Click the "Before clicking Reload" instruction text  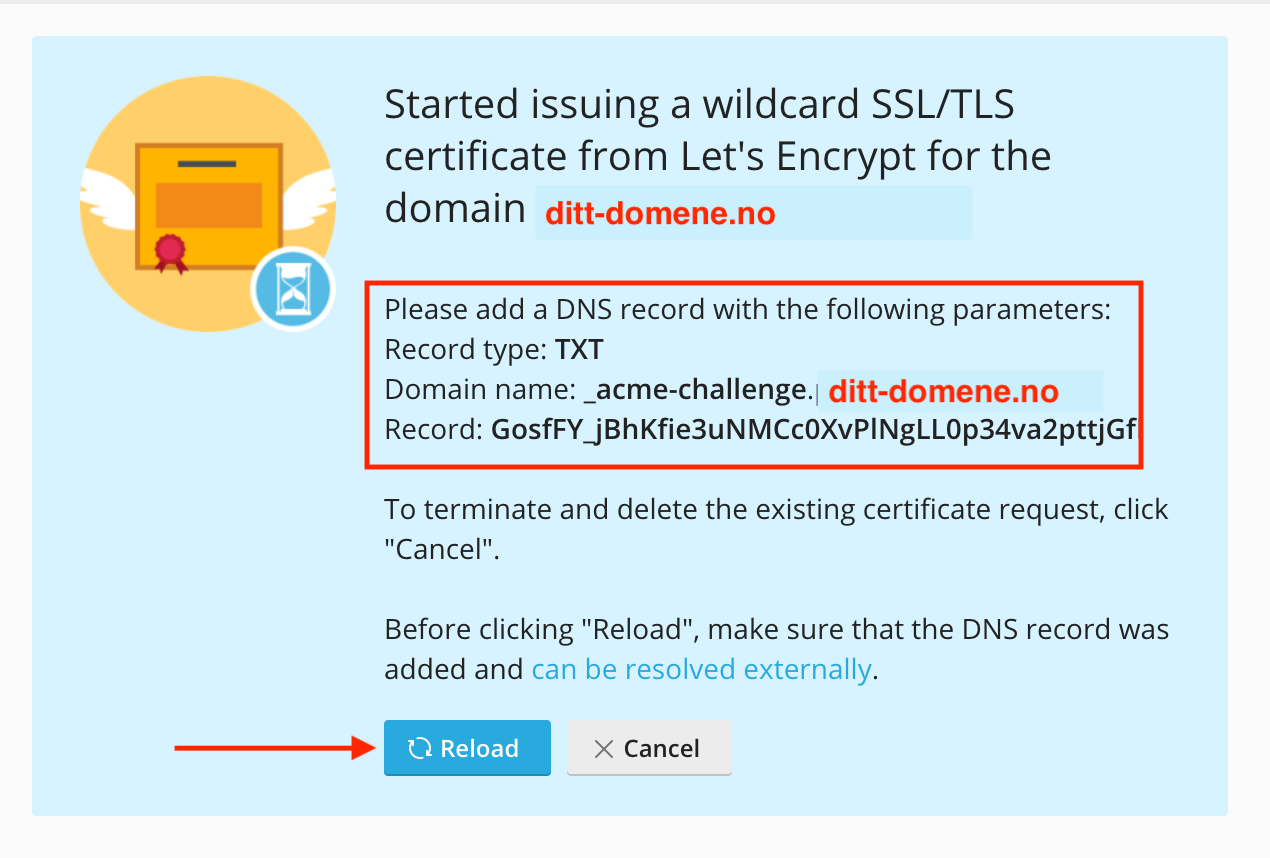777,649
